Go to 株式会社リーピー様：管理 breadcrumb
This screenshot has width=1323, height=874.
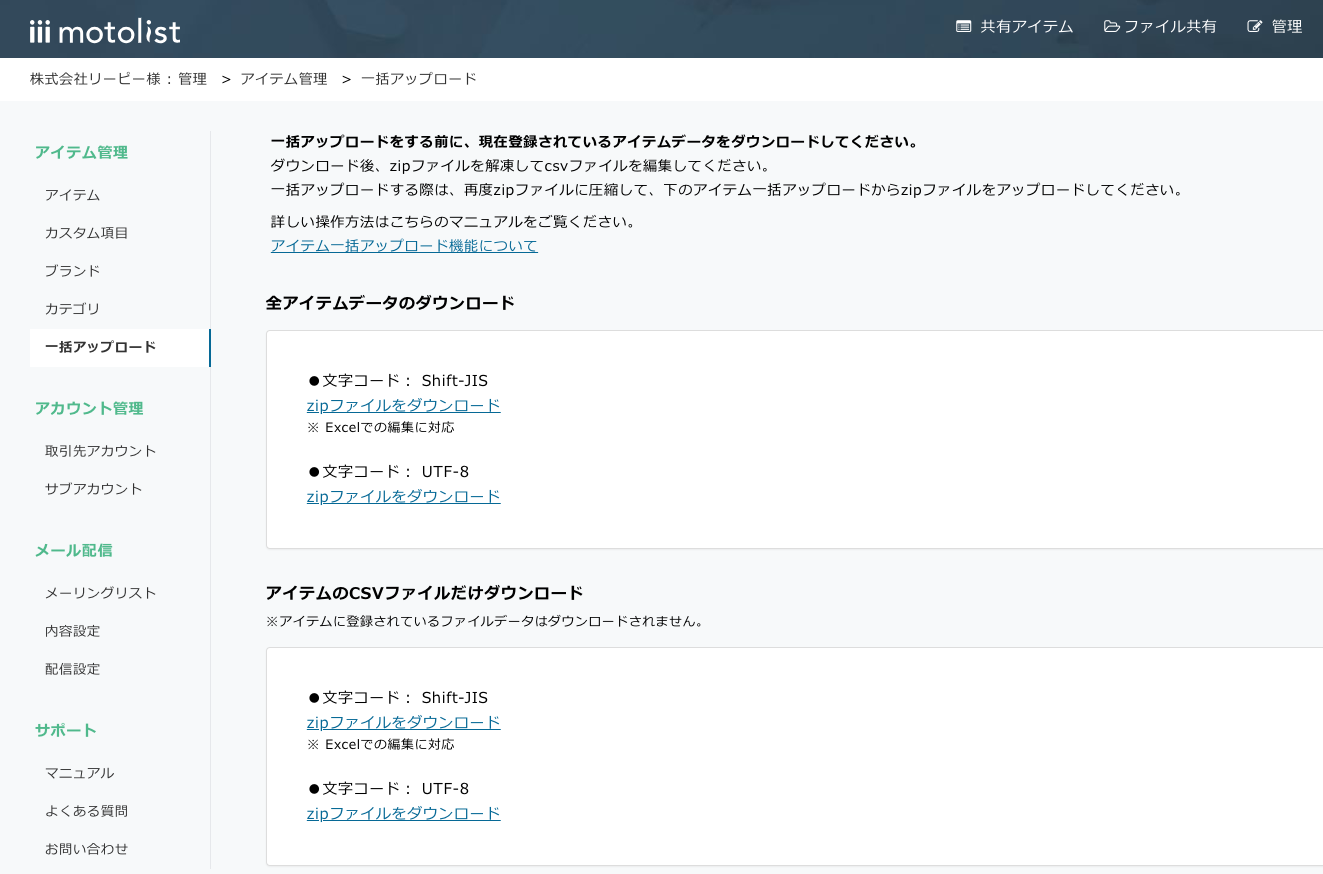[118, 79]
